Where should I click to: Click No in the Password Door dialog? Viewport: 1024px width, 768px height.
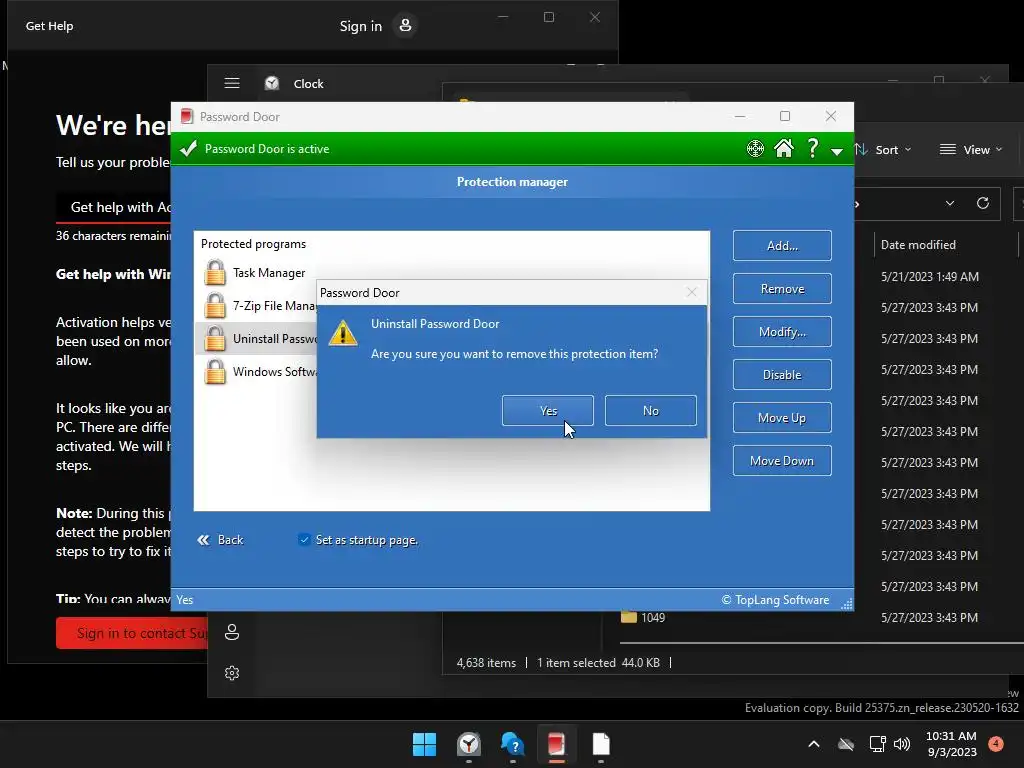(650, 410)
